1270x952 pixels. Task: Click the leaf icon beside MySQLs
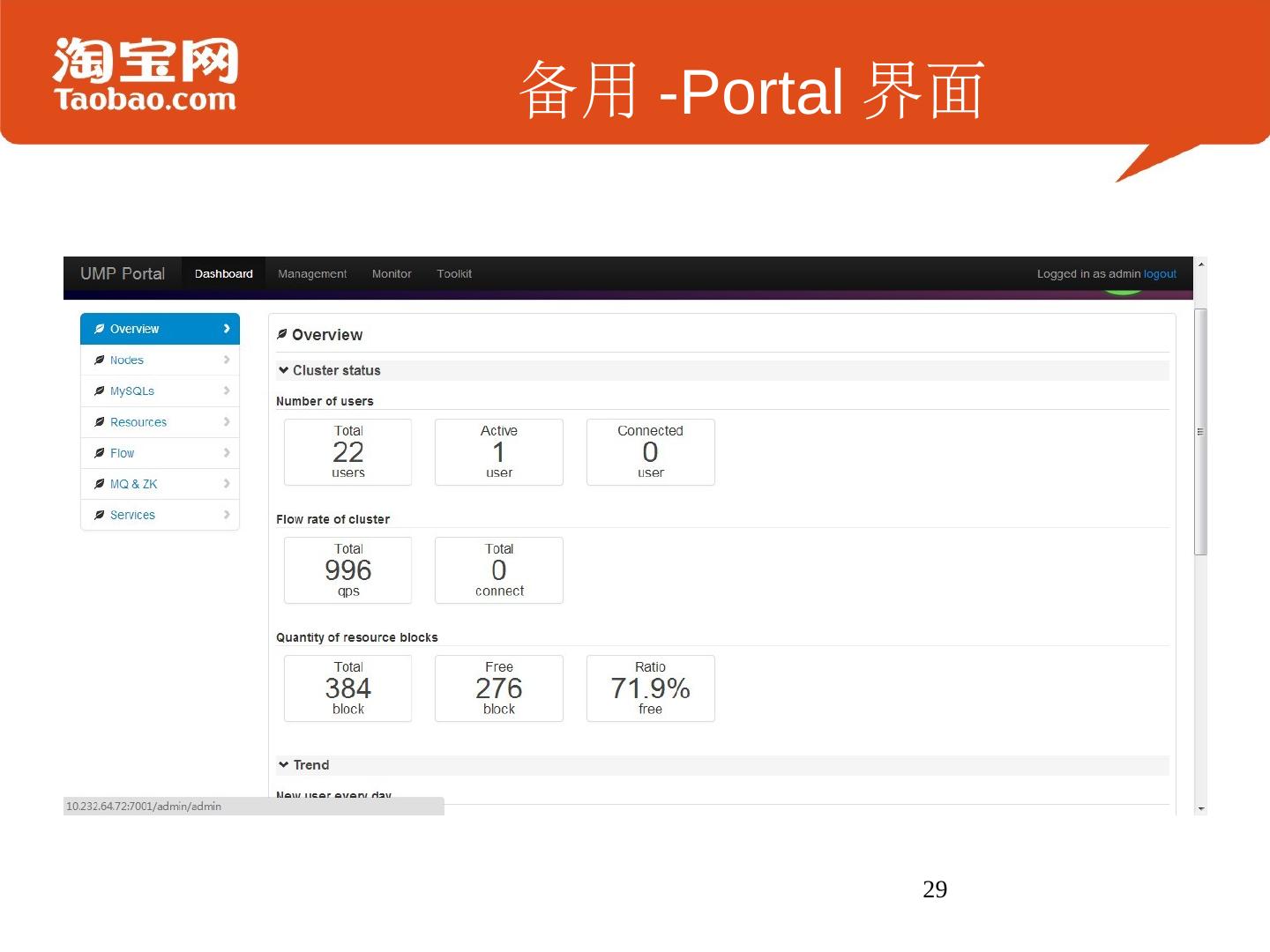tap(100, 390)
